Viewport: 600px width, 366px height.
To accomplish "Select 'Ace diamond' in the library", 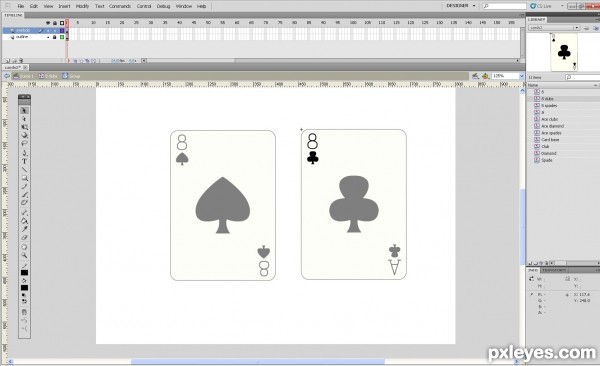I will point(553,126).
